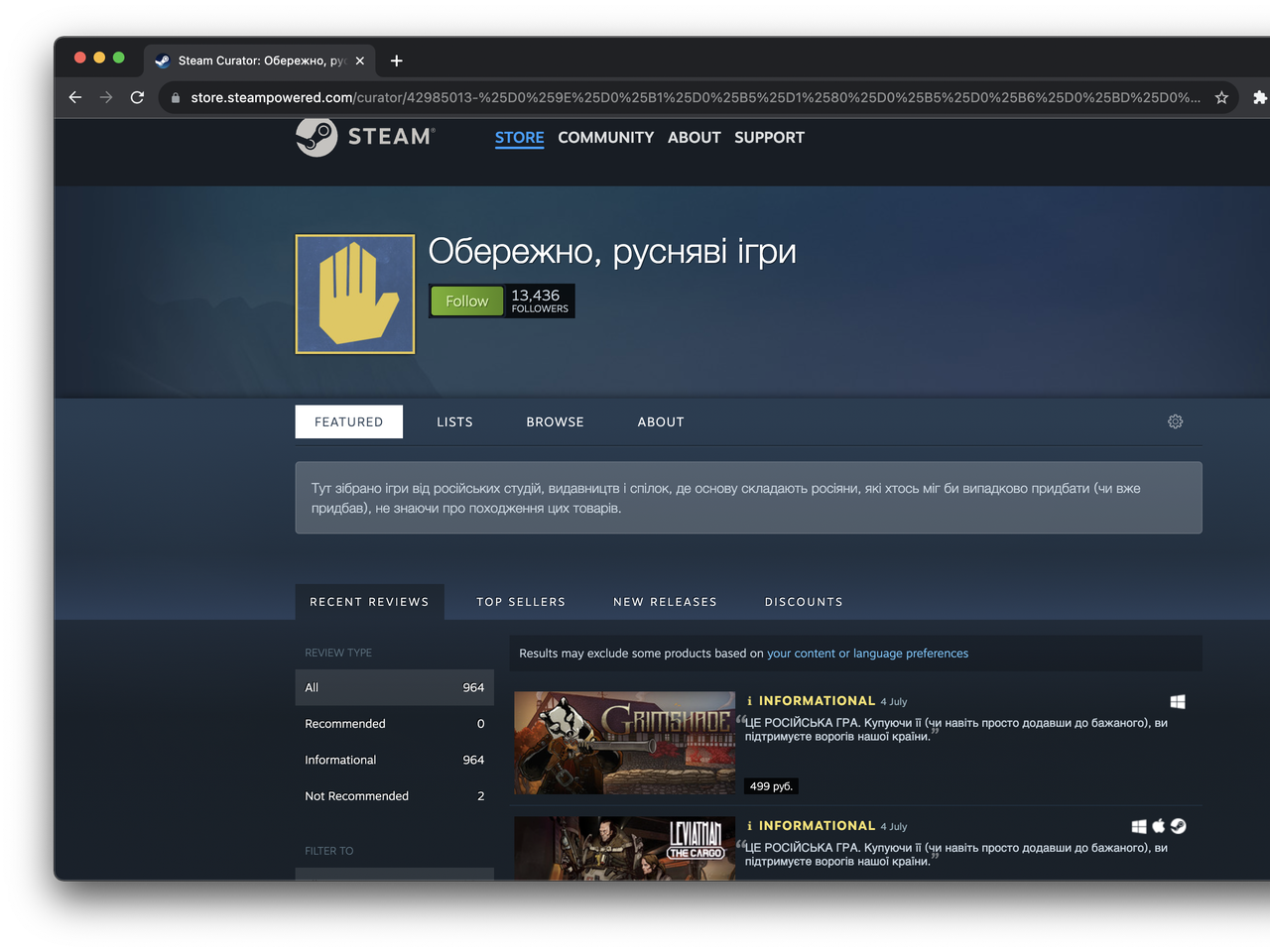Select the FEATURED tab
The width and height of the screenshot is (1270, 952).
click(348, 421)
